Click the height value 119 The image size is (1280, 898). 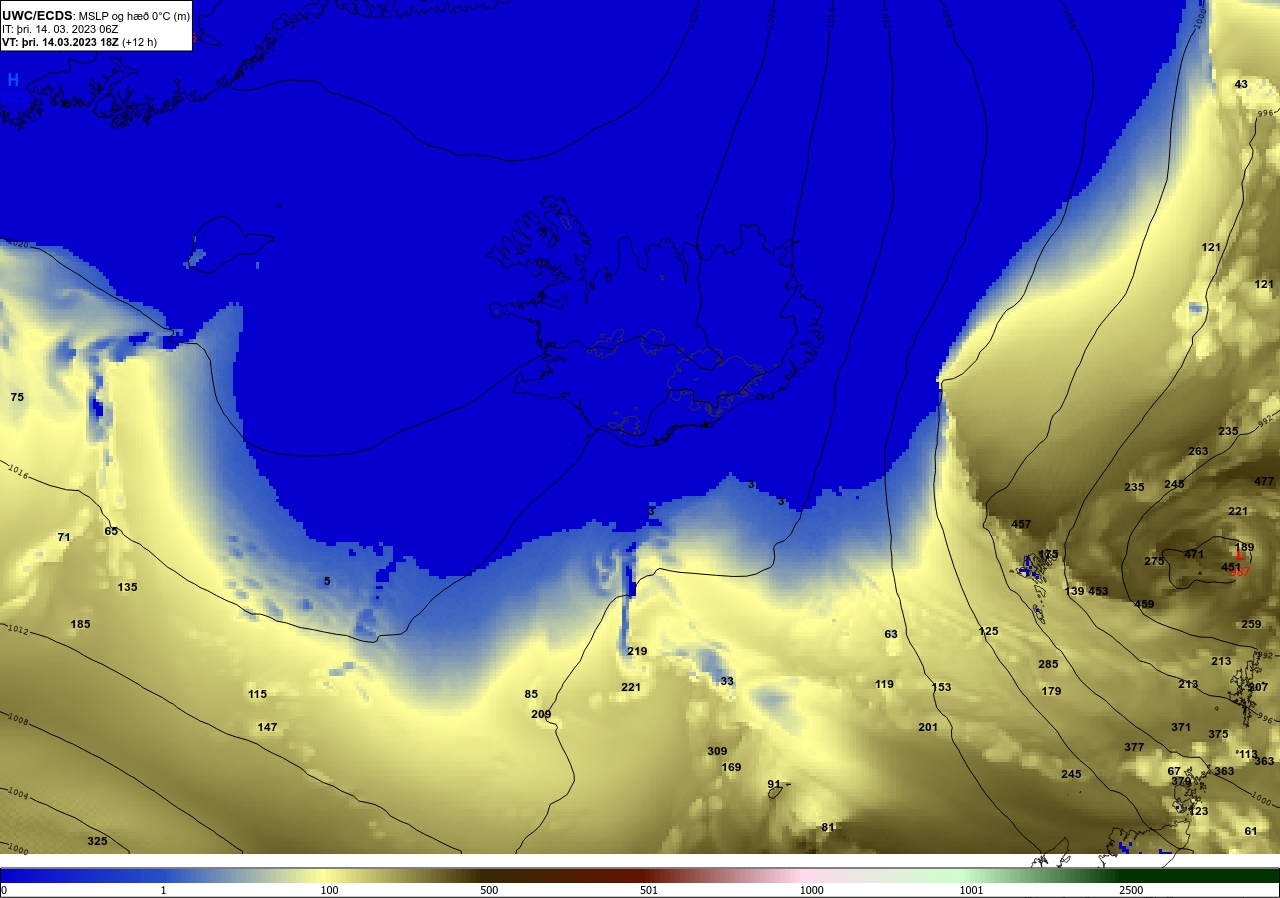click(884, 684)
